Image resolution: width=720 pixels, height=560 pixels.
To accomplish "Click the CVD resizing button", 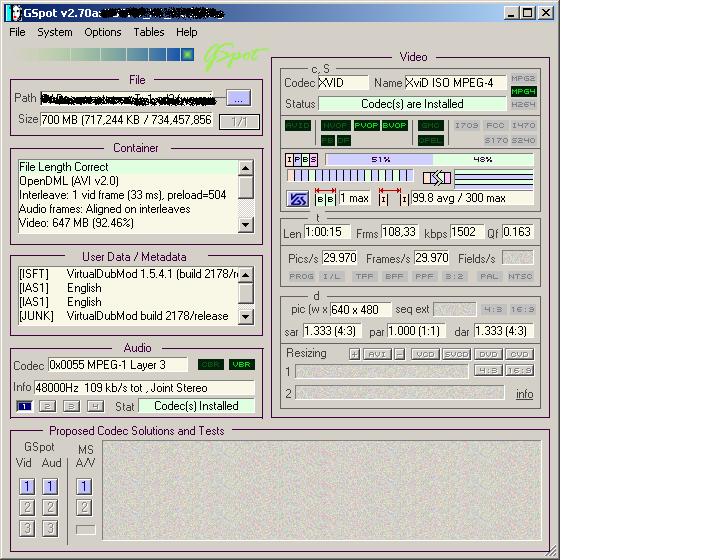I will click(x=519, y=354).
